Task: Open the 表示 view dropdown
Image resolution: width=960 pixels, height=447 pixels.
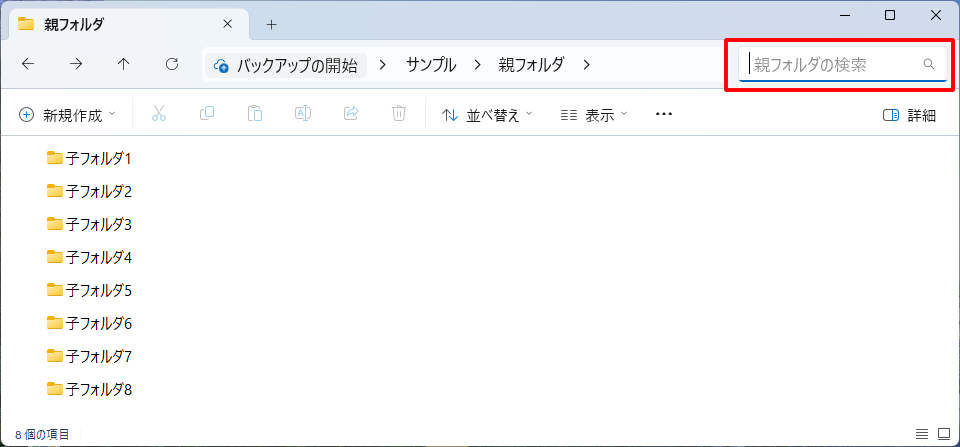Action: tap(594, 115)
